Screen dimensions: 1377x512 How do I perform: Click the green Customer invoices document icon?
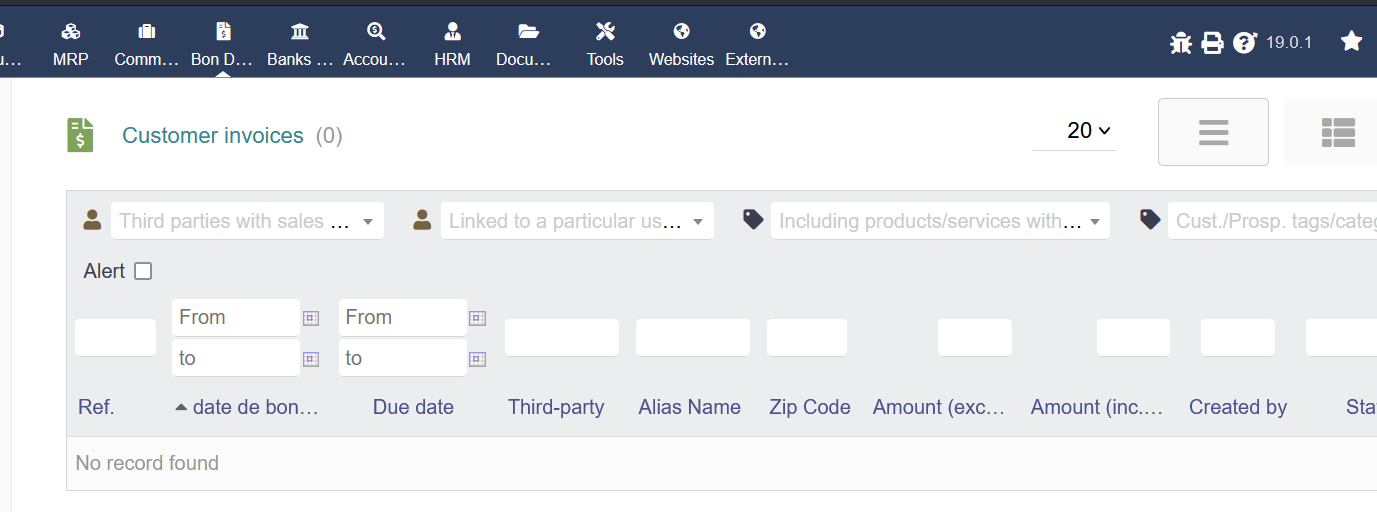80,135
